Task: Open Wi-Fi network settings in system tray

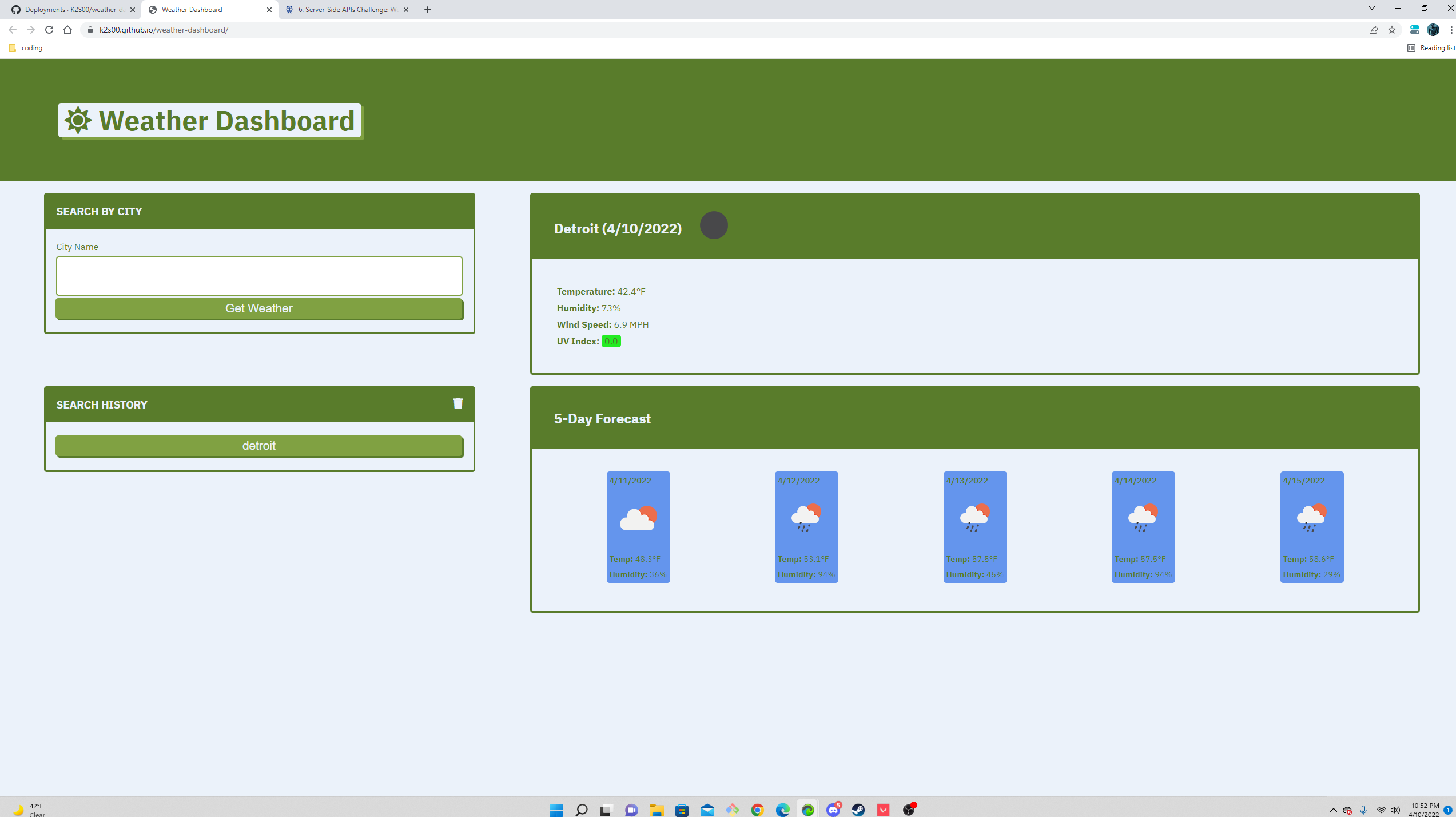Action: click(1381, 810)
